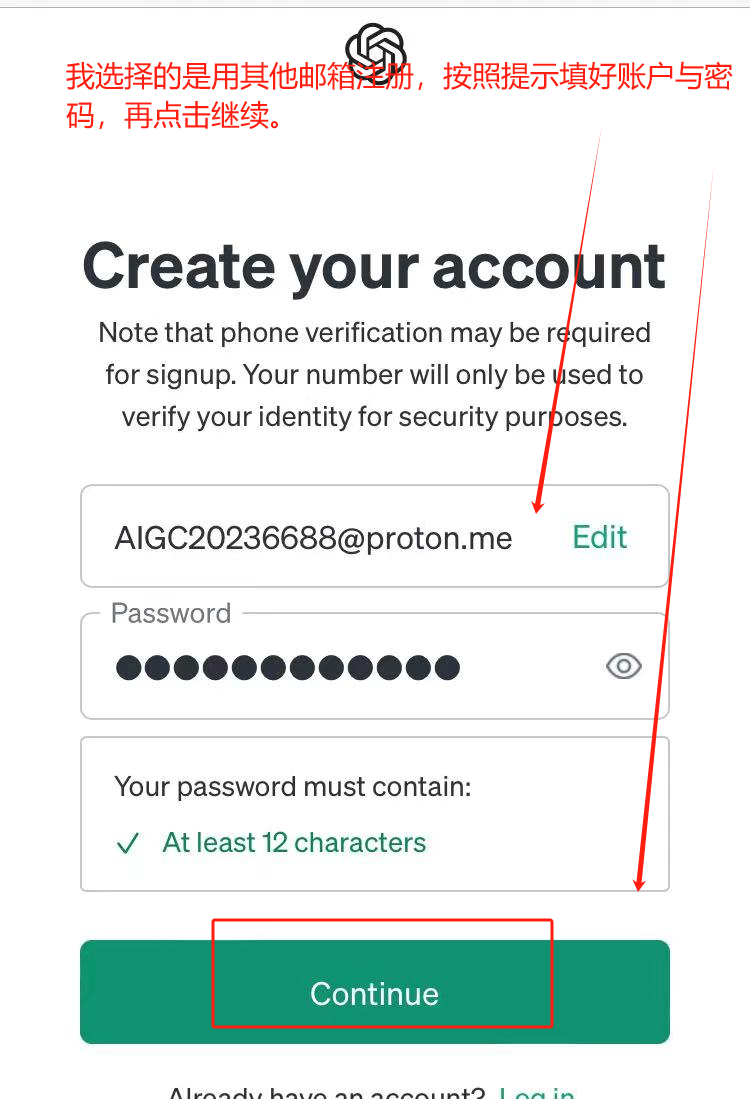Viewport: 750px width, 1099px height.
Task: Click the red arrowhead near the requirements box corner
Action: [x=639, y=880]
